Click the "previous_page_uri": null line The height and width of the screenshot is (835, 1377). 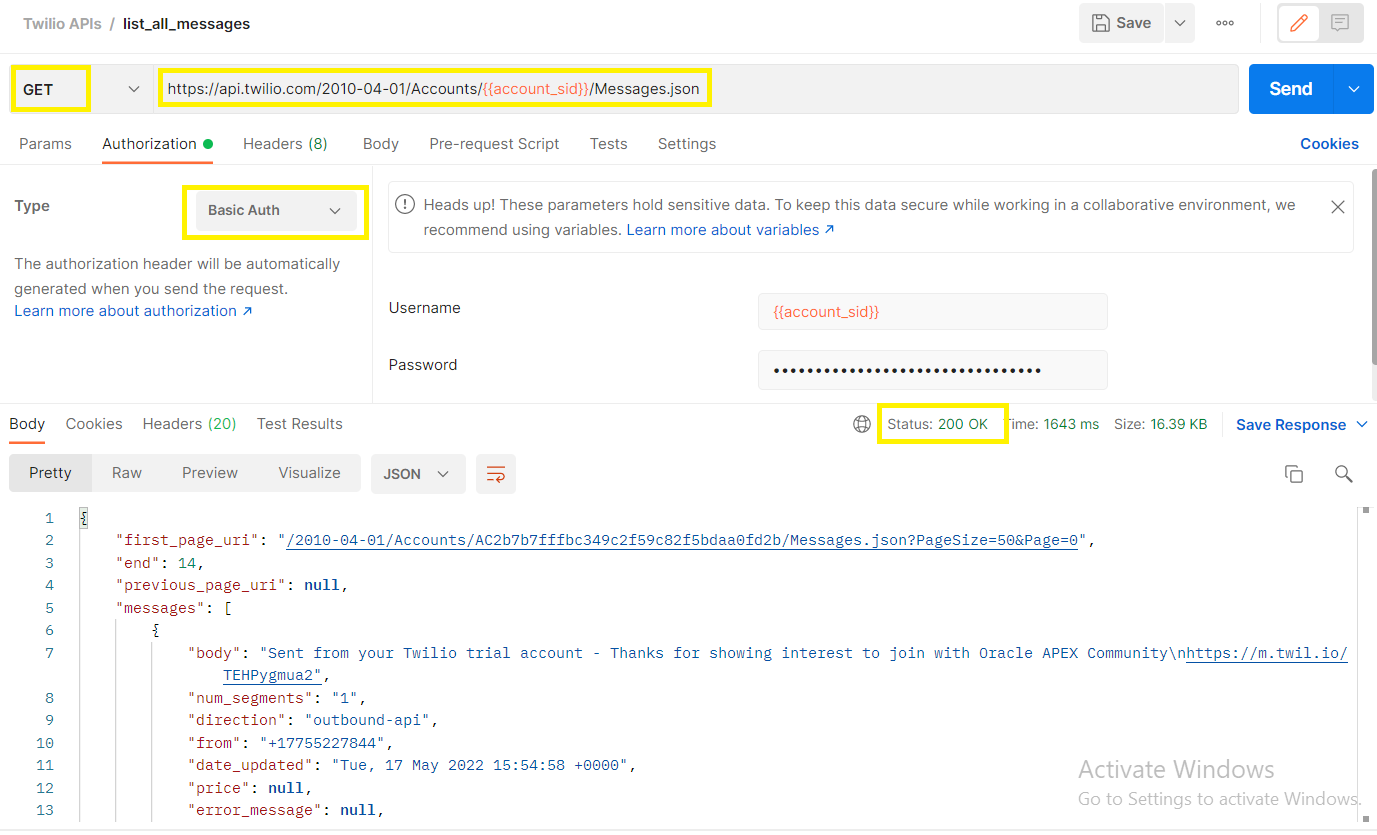232,585
